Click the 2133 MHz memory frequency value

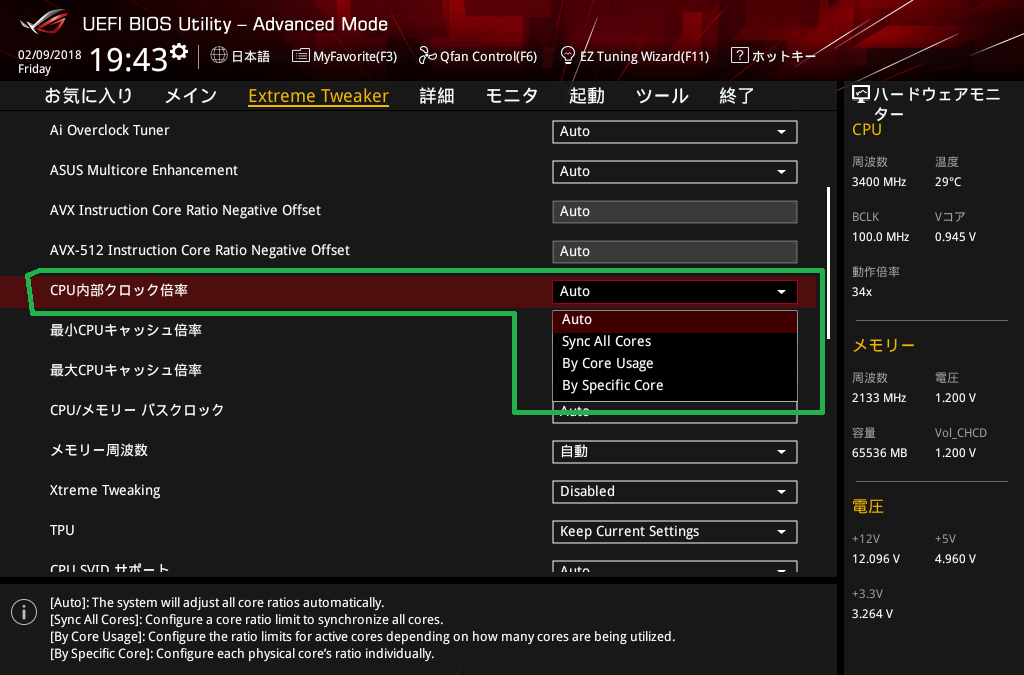coord(879,398)
